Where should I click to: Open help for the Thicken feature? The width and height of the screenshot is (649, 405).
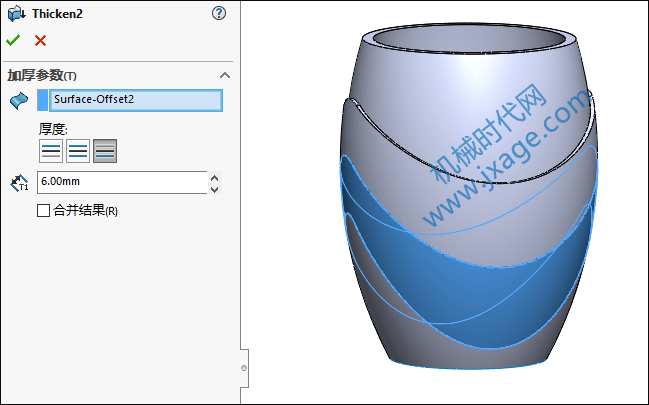pos(219,13)
